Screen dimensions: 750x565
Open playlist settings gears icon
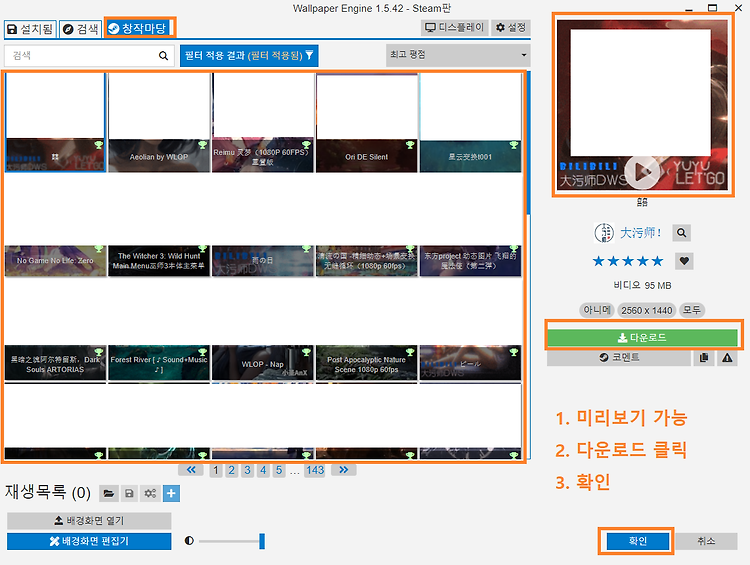[x=150, y=493]
